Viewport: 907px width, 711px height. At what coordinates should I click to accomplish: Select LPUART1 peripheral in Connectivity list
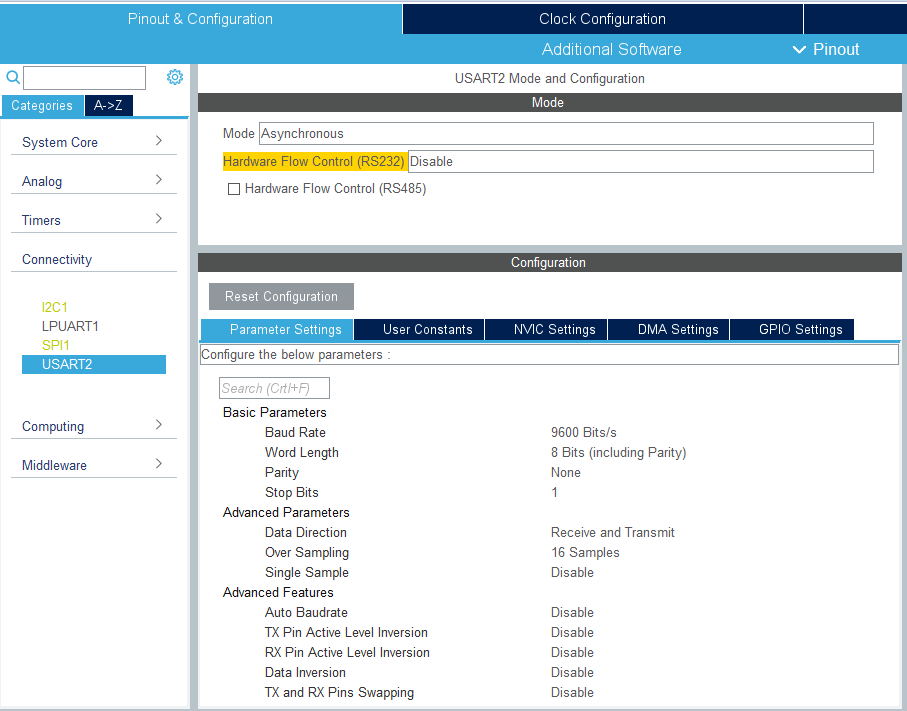70,326
